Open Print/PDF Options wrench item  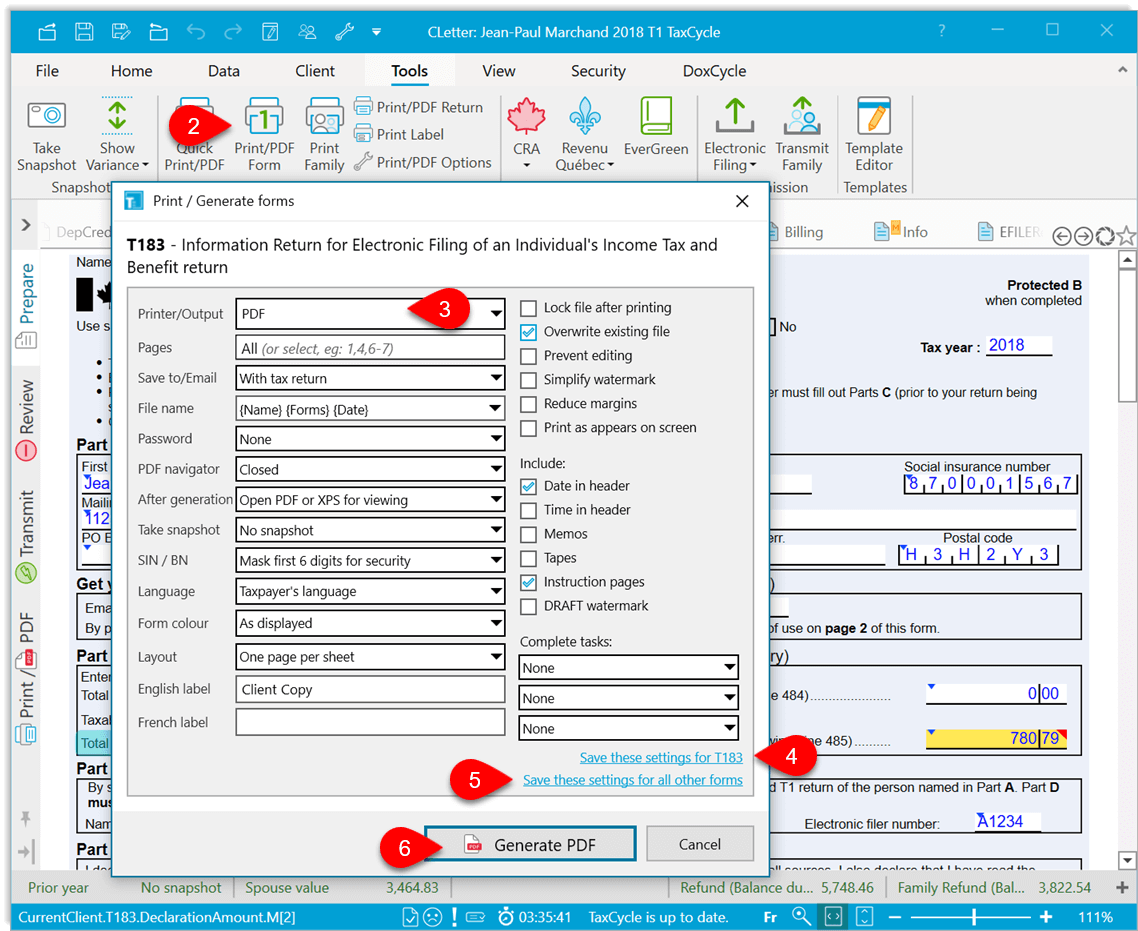(x=422, y=163)
